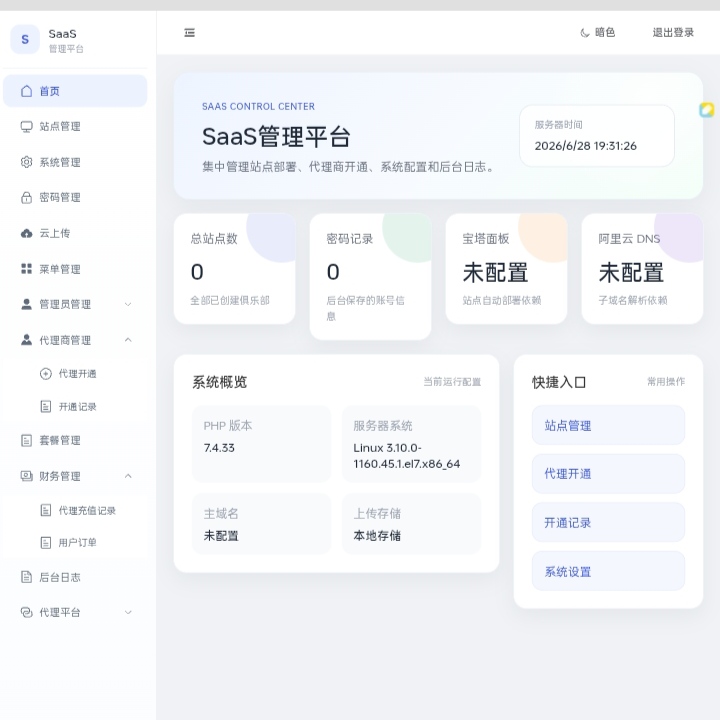Image resolution: width=720 pixels, height=720 pixels.
Task: Click the gear icon for 系统管理
Action: tap(27, 162)
